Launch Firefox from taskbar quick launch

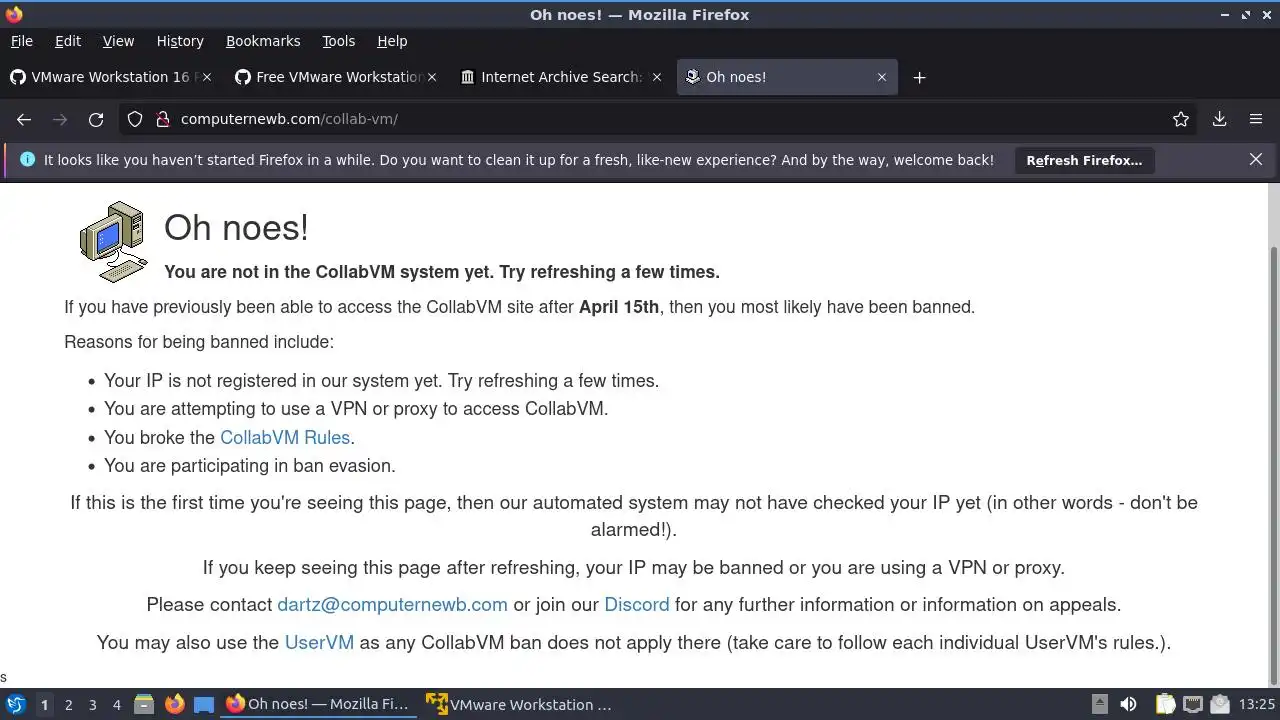coord(174,704)
